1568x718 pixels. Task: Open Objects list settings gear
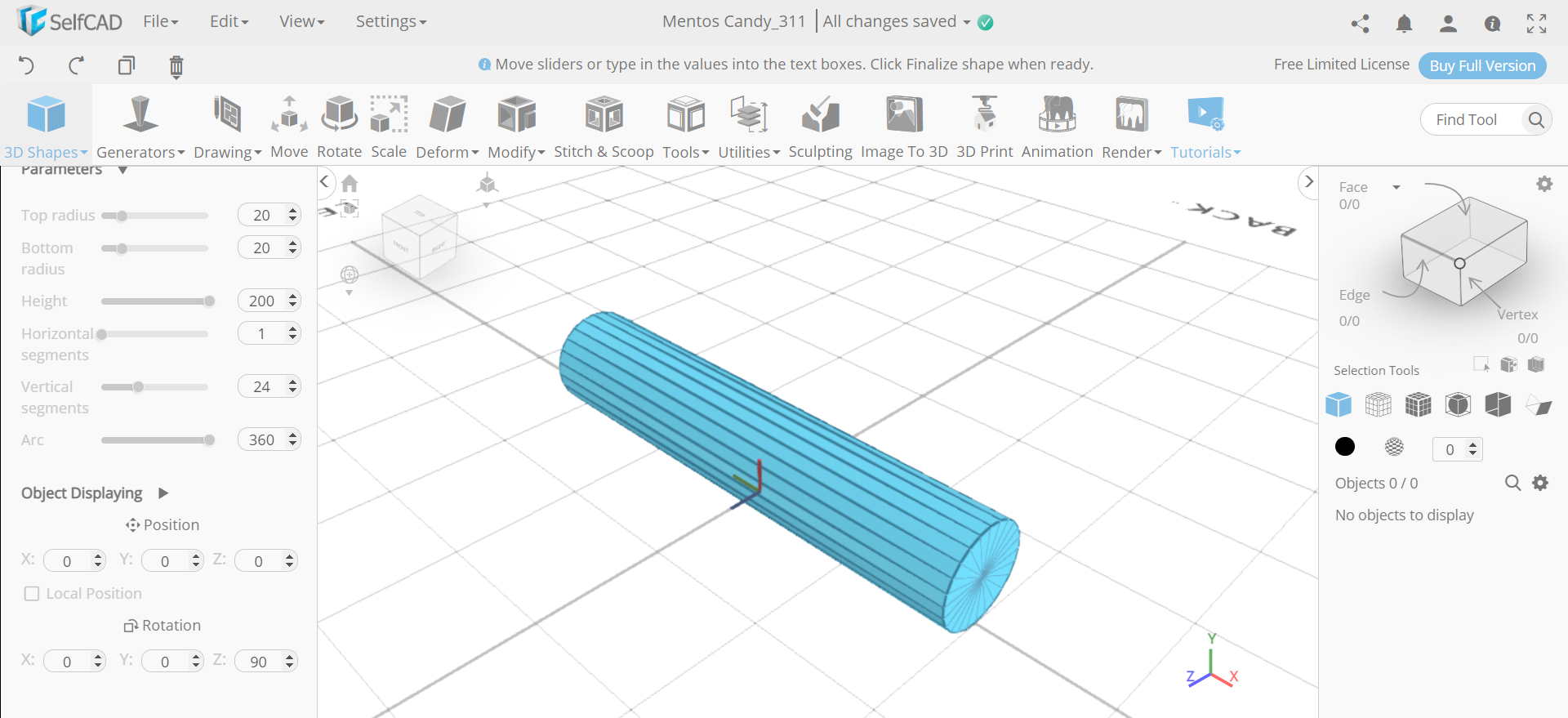click(1540, 483)
